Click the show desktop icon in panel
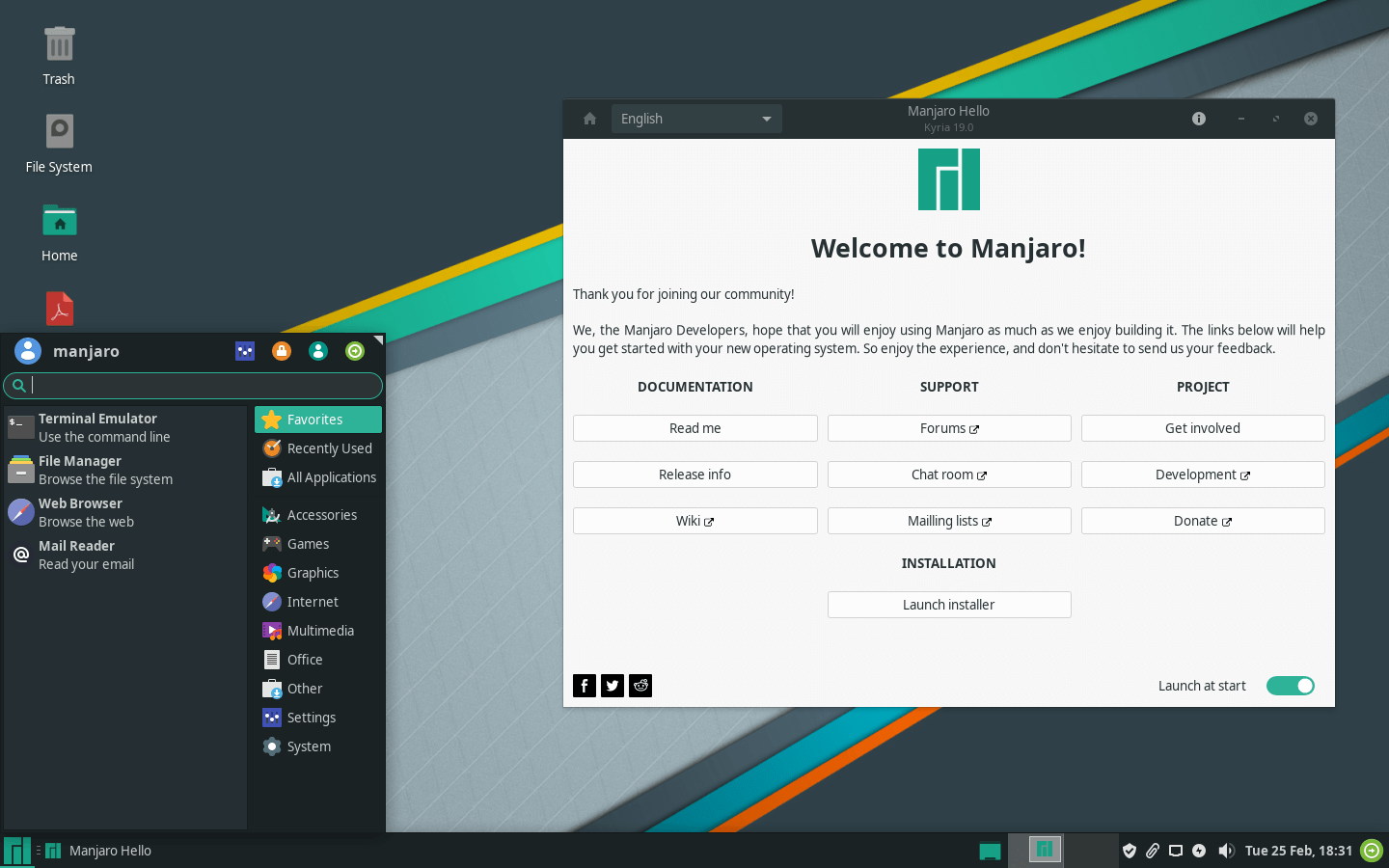This screenshot has height=868, width=1389. pyautogui.click(x=990, y=851)
